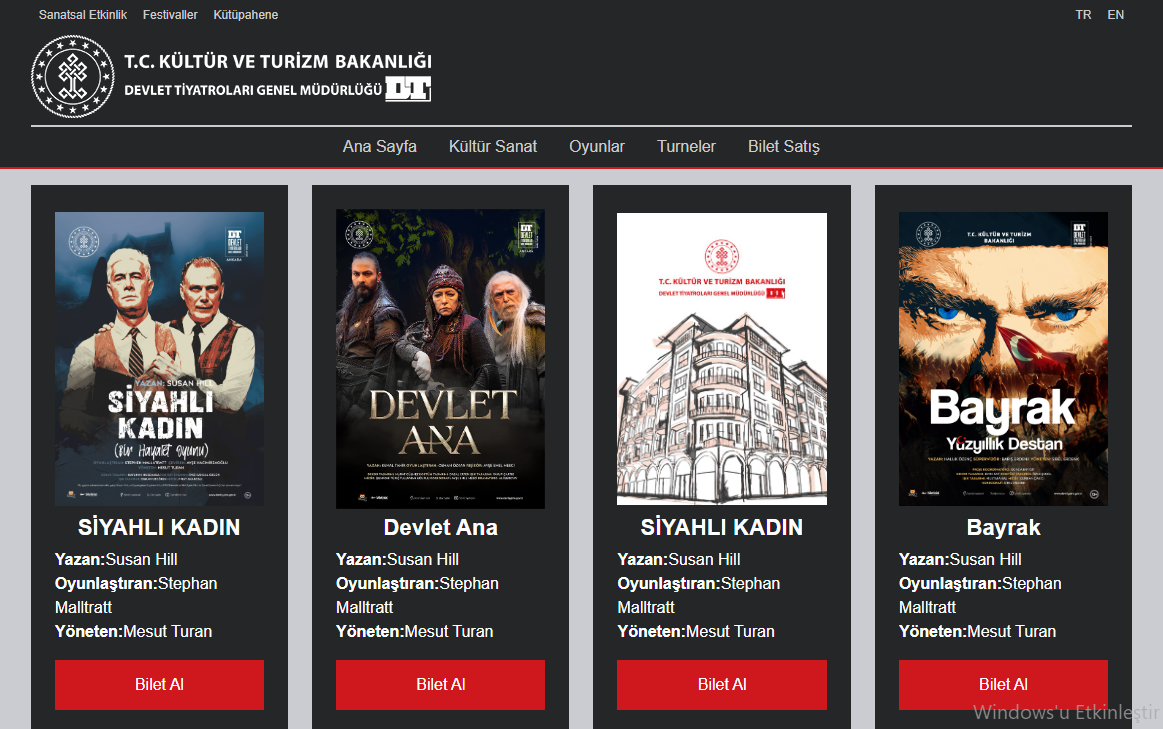Open the Kültür Sanat menu item
1163x729 pixels.
(x=493, y=146)
